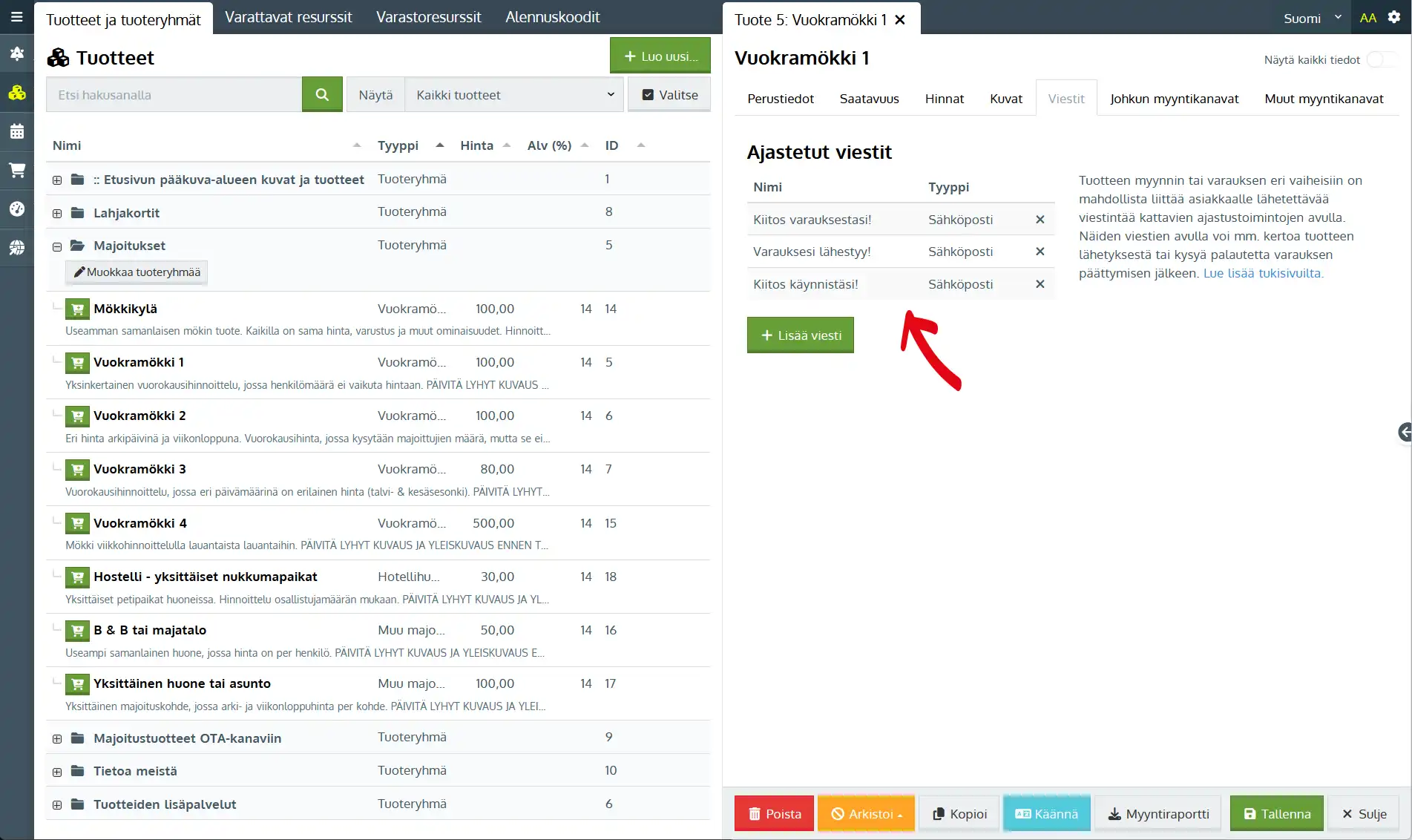Click the 'Etsi hakusanalla' search field
The image size is (1412, 840).
(x=174, y=94)
